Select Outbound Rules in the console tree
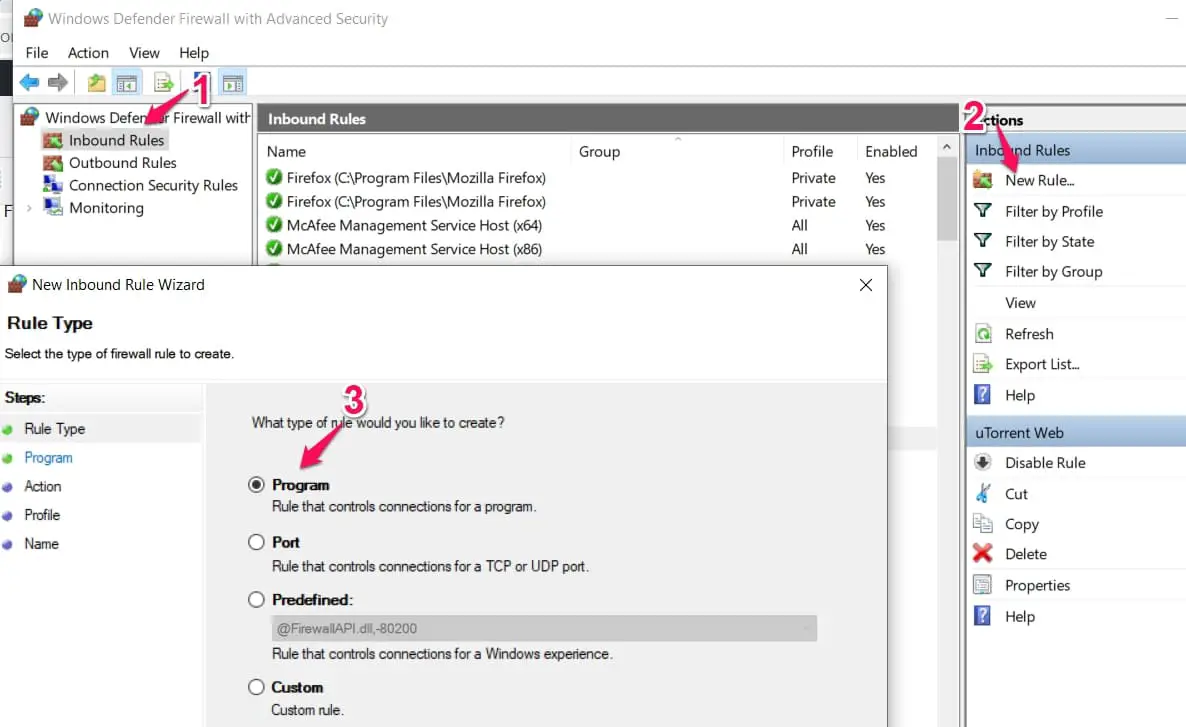The width and height of the screenshot is (1186, 727). pos(123,163)
